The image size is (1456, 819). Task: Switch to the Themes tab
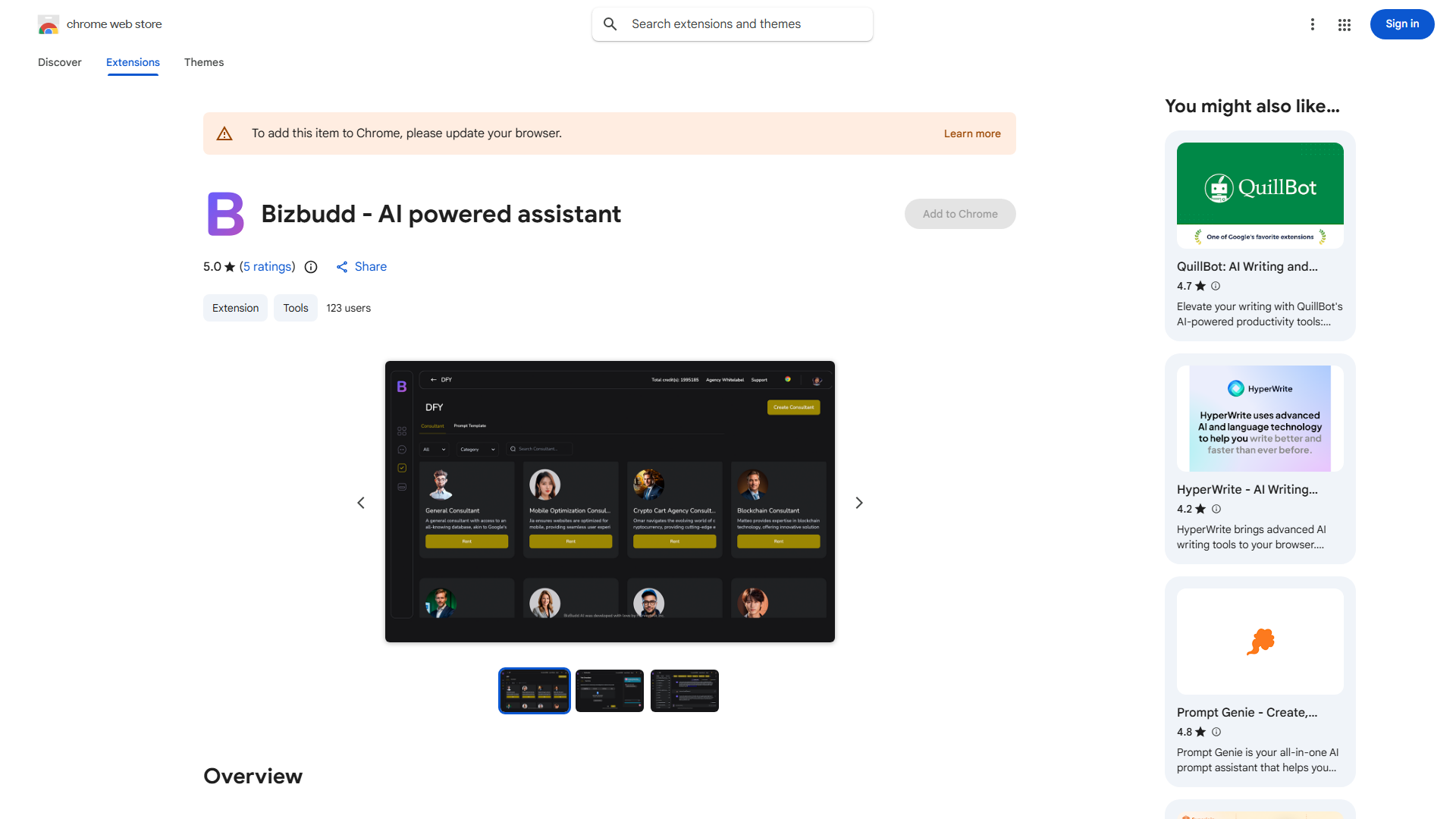click(204, 62)
